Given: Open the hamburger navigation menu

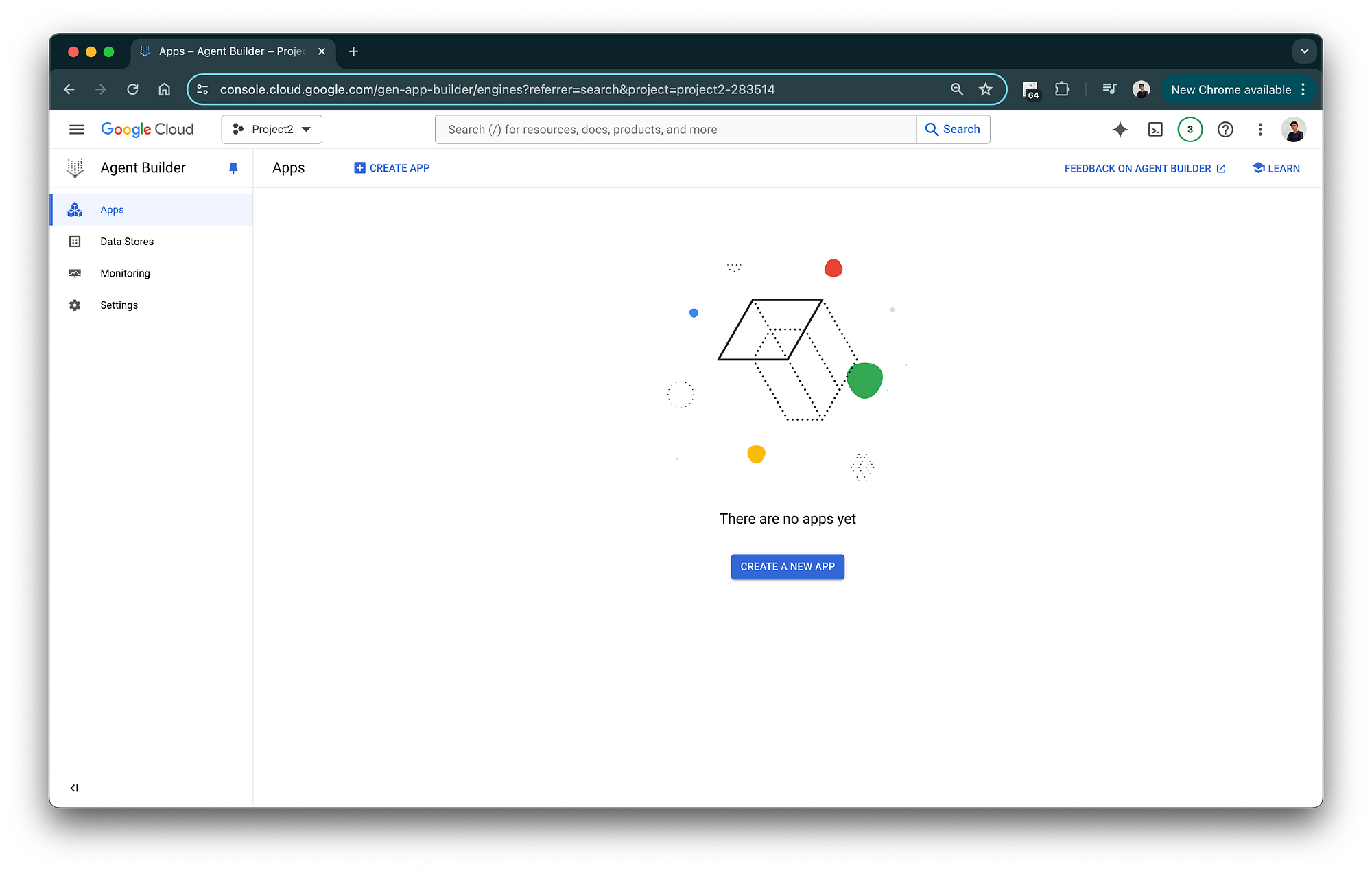Looking at the screenshot, I should 76,129.
